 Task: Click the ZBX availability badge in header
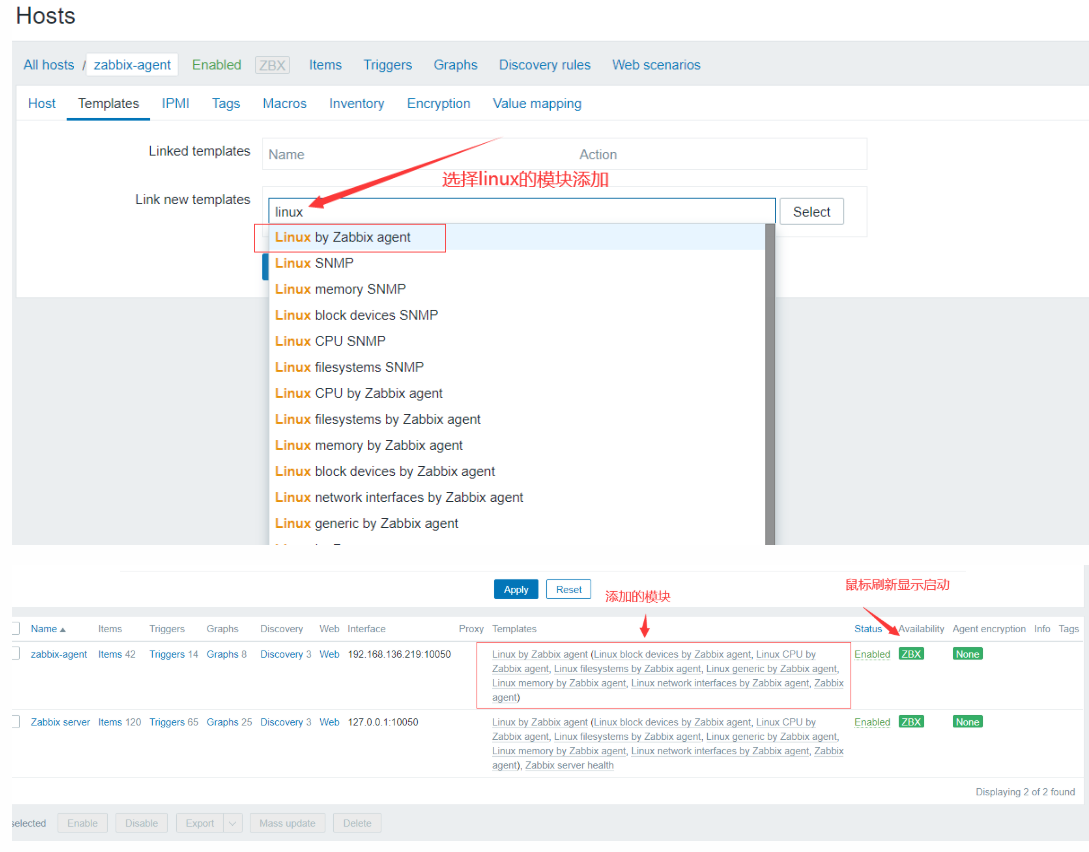(272, 65)
